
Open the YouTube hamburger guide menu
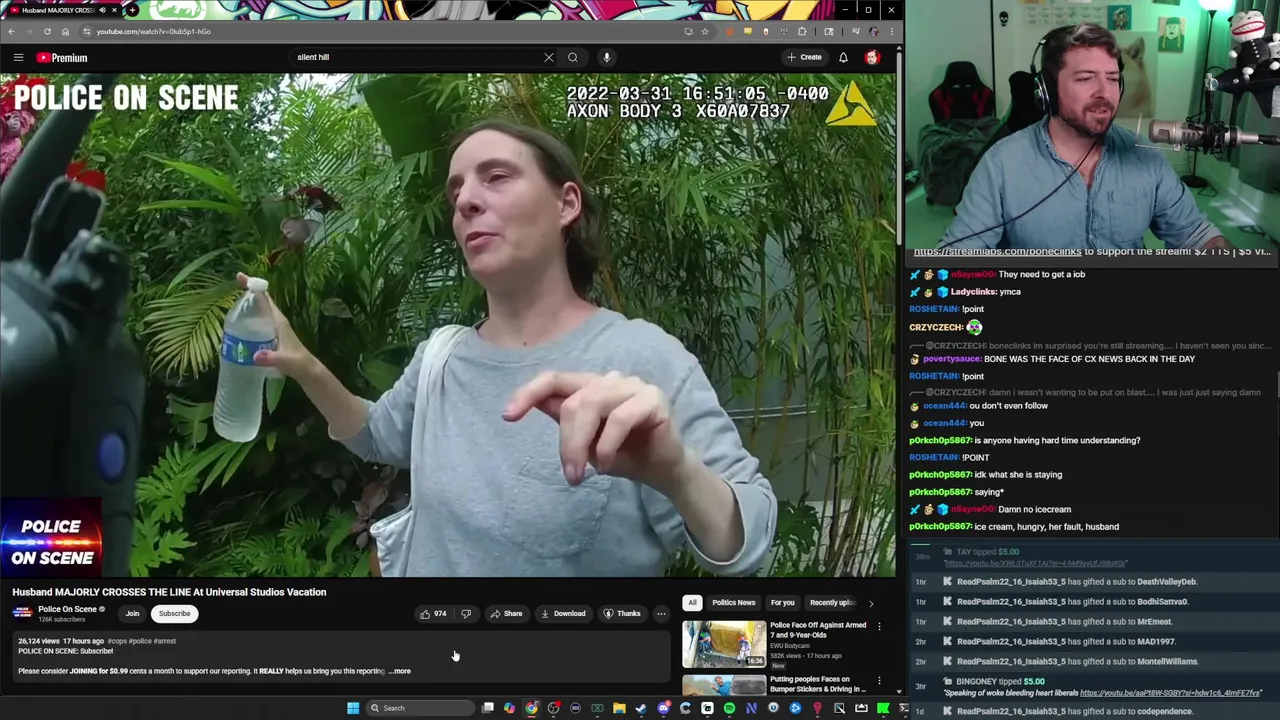(18, 58)
